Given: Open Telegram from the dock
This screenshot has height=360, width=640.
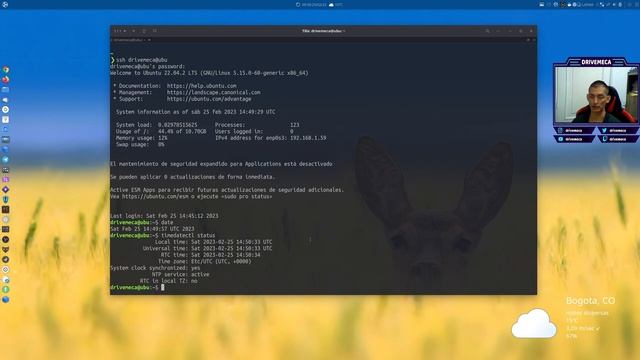Looking at the screenshot, I should pyautogui.click(x=5, y=160).
